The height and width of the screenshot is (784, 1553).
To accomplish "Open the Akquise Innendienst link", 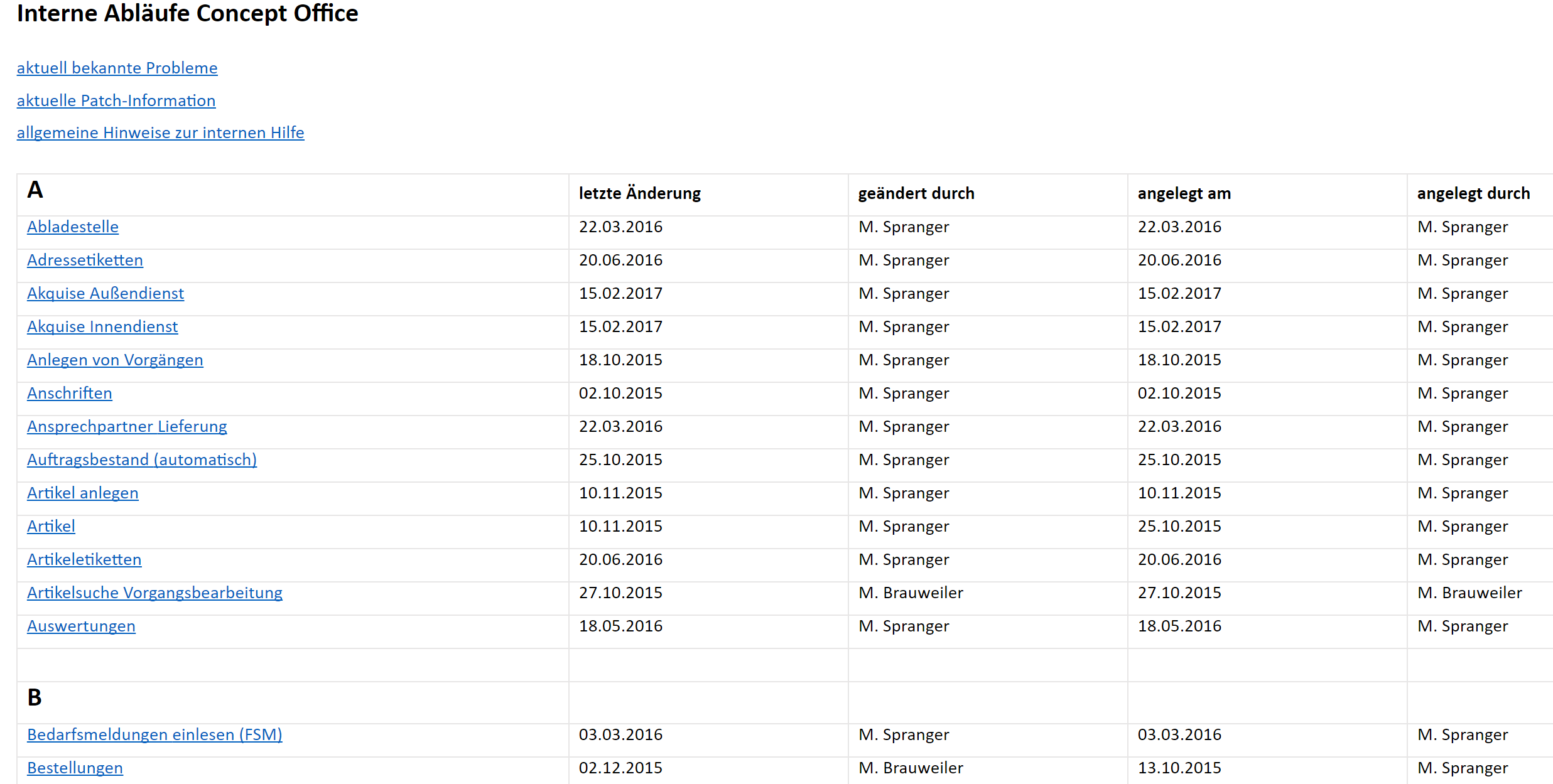I will (x=102, y=326).
